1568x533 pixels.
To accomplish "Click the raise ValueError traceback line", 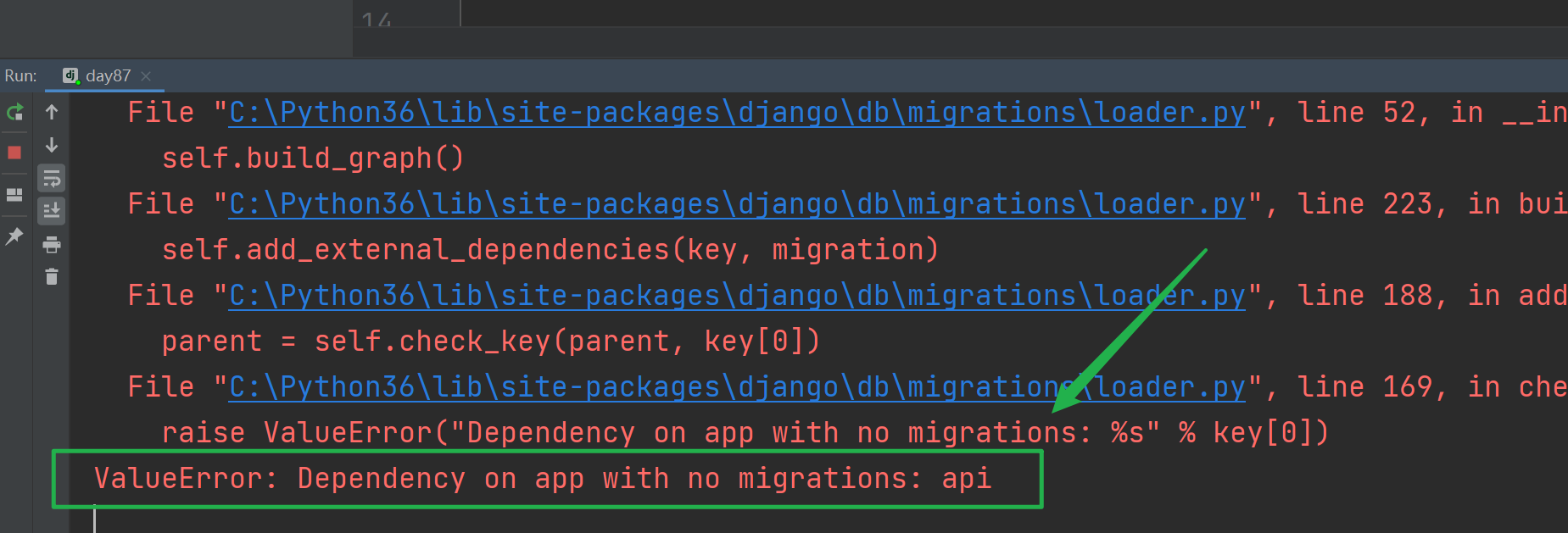I will click(x=745, y=433).
